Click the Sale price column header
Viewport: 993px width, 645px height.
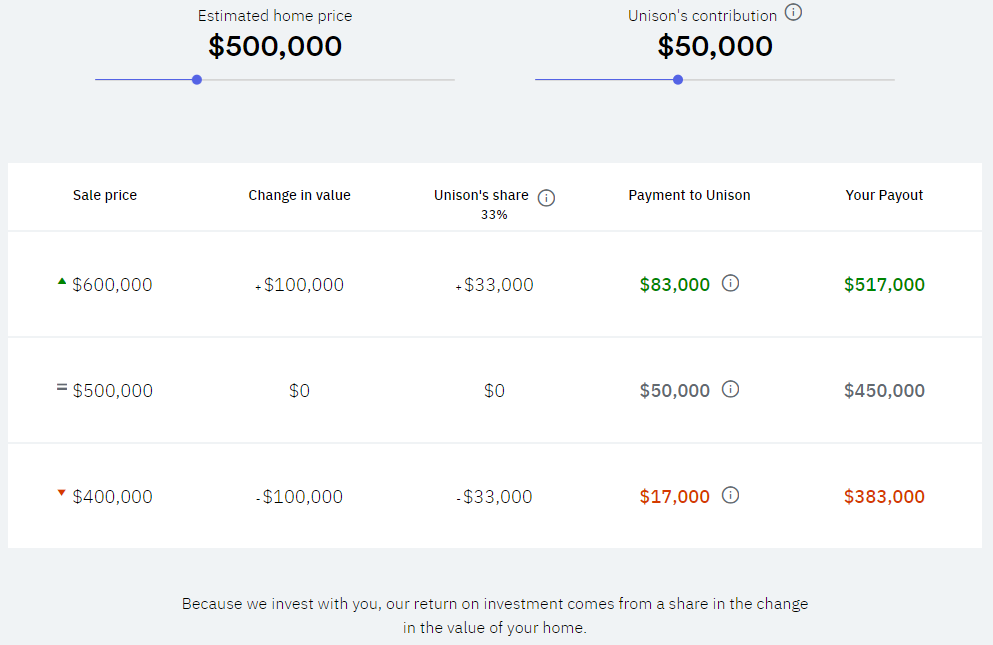[x=104, y=195]
